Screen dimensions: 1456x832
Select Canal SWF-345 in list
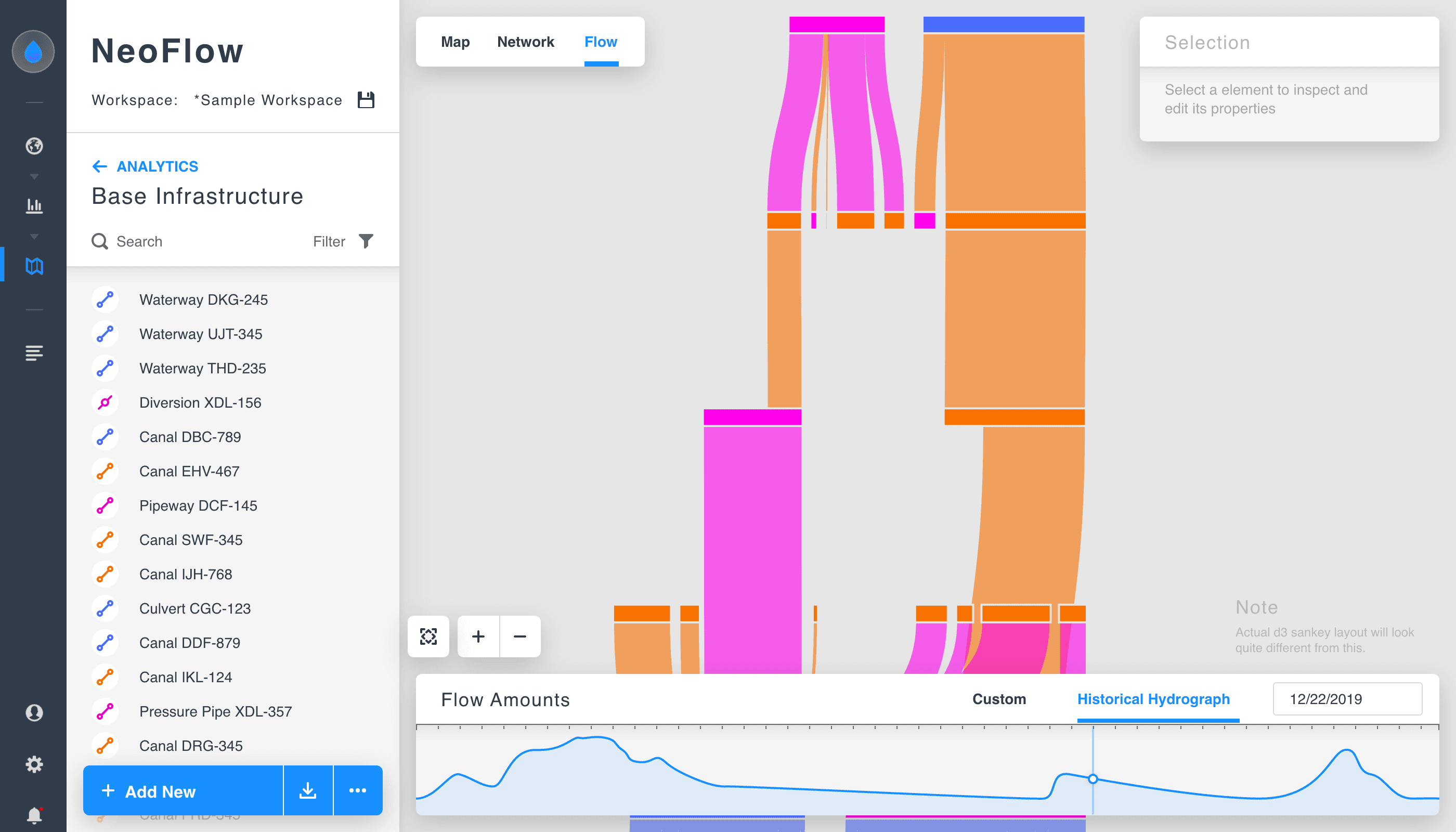coord(190,539)
